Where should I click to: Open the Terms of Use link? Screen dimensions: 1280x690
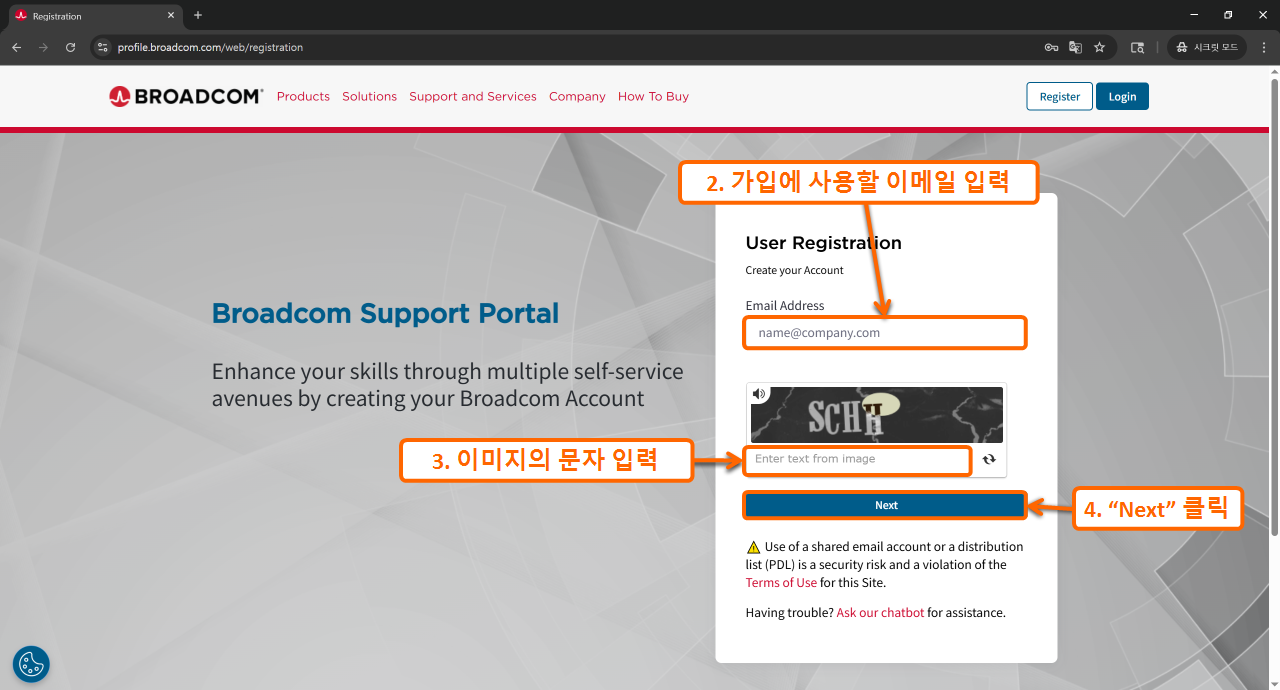(780, 582)
